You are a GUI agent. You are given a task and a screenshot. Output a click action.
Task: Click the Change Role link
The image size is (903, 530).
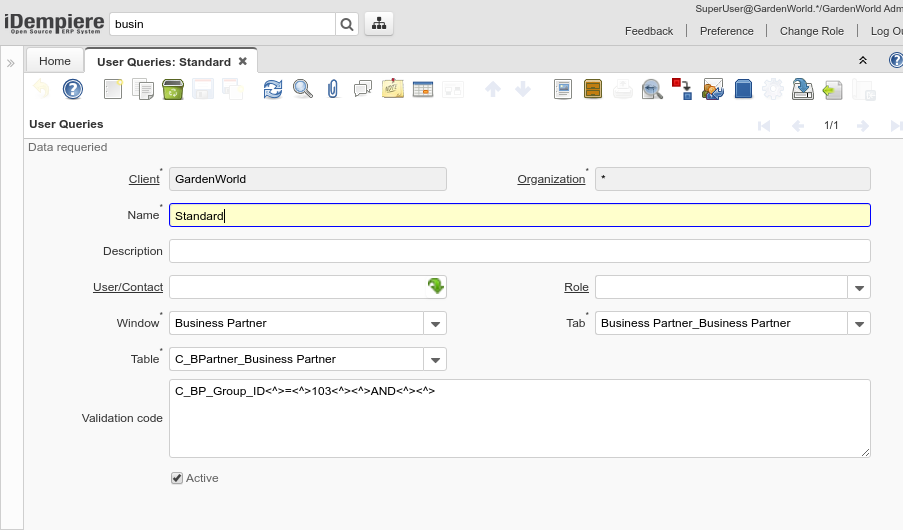point(811,31)
